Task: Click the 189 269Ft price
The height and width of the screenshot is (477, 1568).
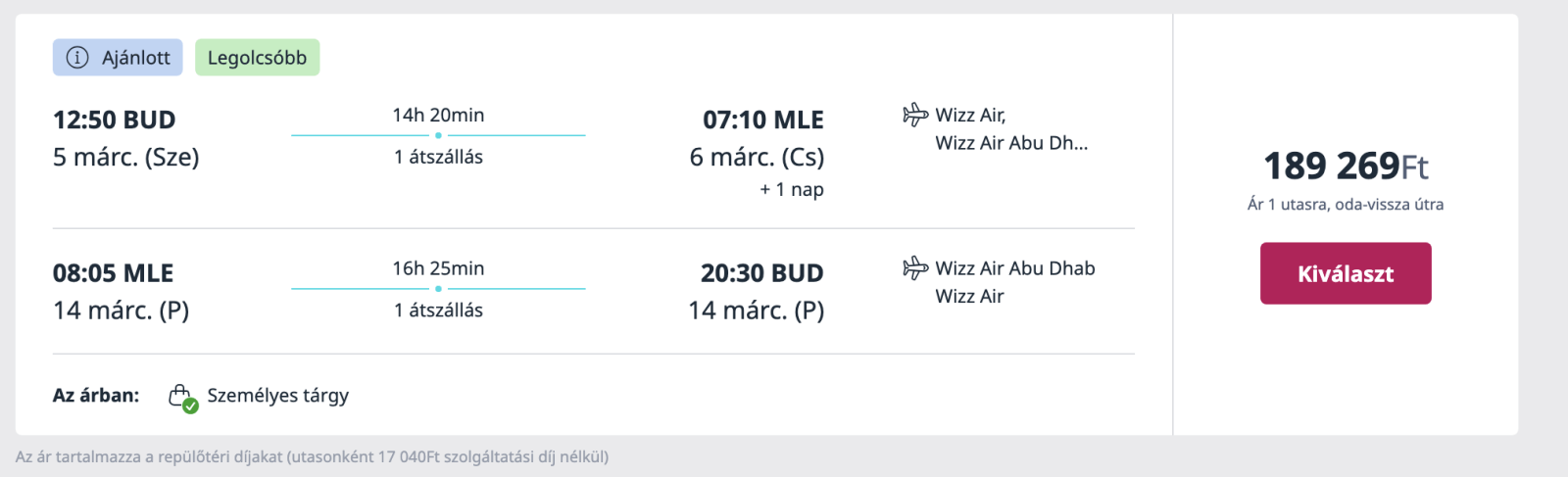Action: click(x=1346, y=167)
